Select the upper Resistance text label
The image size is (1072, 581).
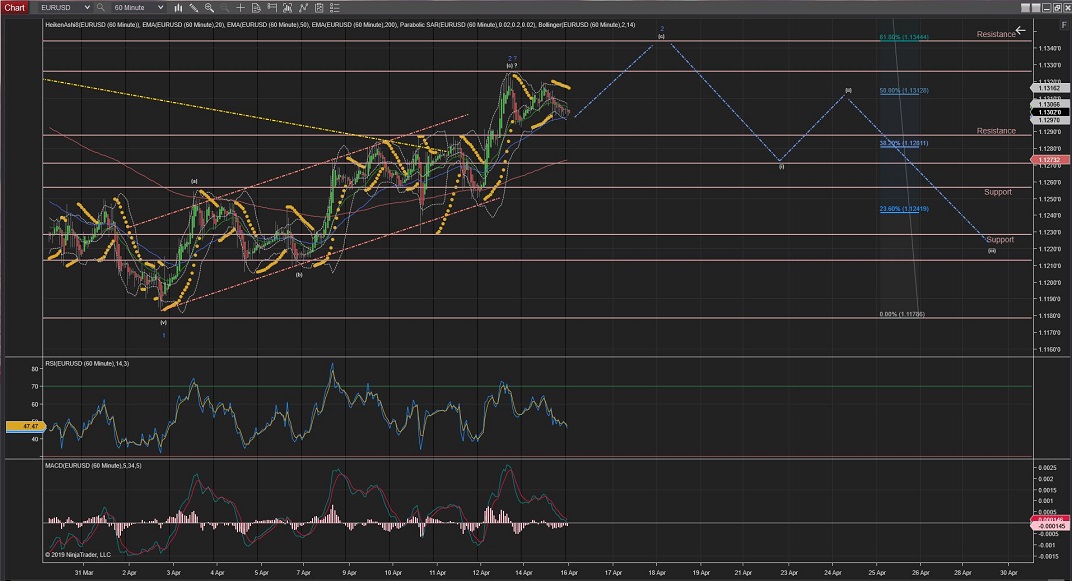[x=995, y=35]
